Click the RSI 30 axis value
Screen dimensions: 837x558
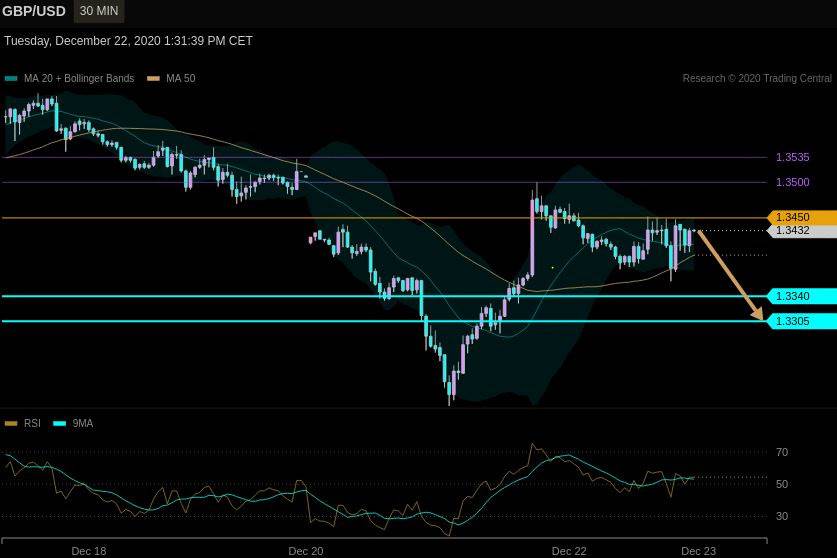pyautogui.click(x=781, y=516)
